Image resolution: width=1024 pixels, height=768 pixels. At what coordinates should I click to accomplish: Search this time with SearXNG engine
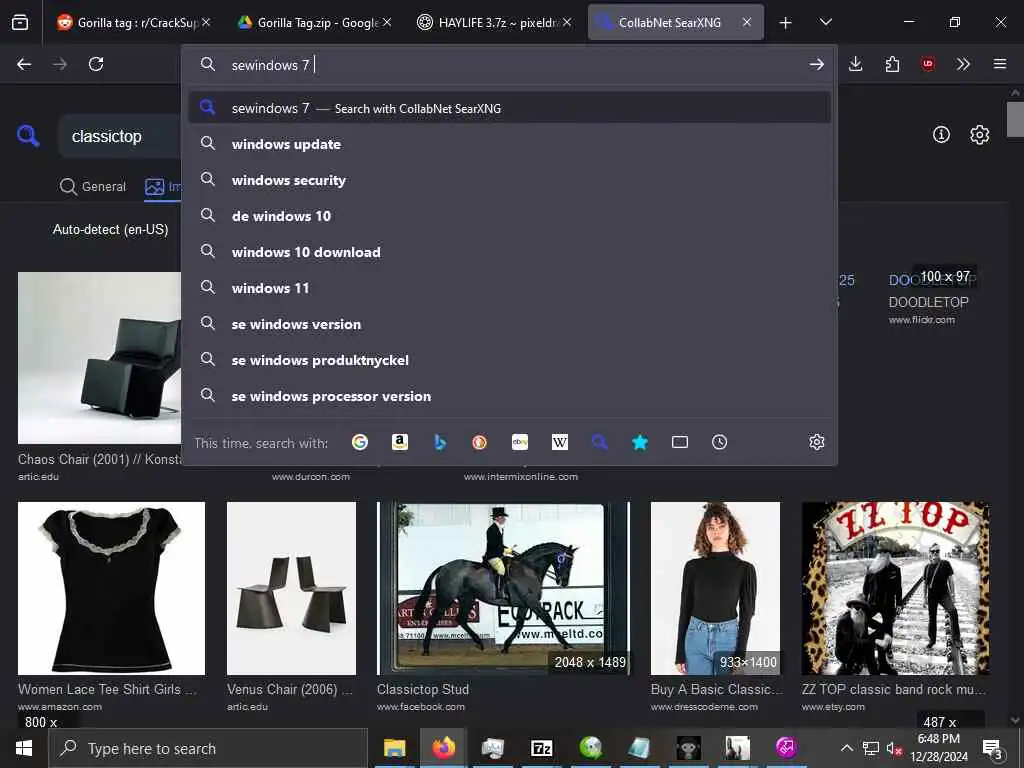tap(600, 442)
